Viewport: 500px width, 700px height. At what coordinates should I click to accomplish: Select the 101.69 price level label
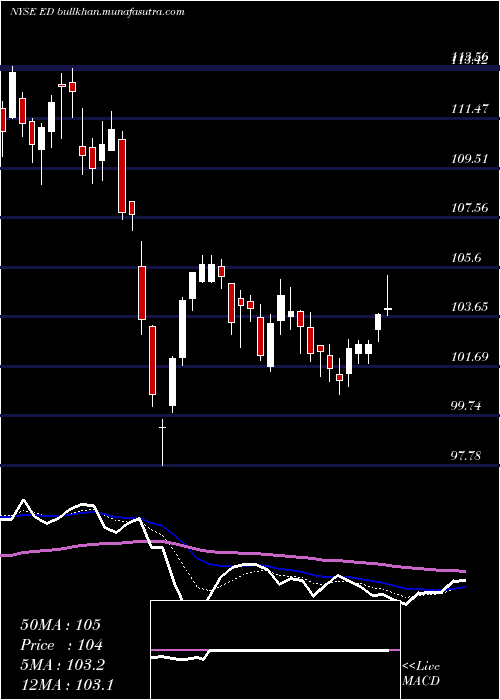click(469, 356)
